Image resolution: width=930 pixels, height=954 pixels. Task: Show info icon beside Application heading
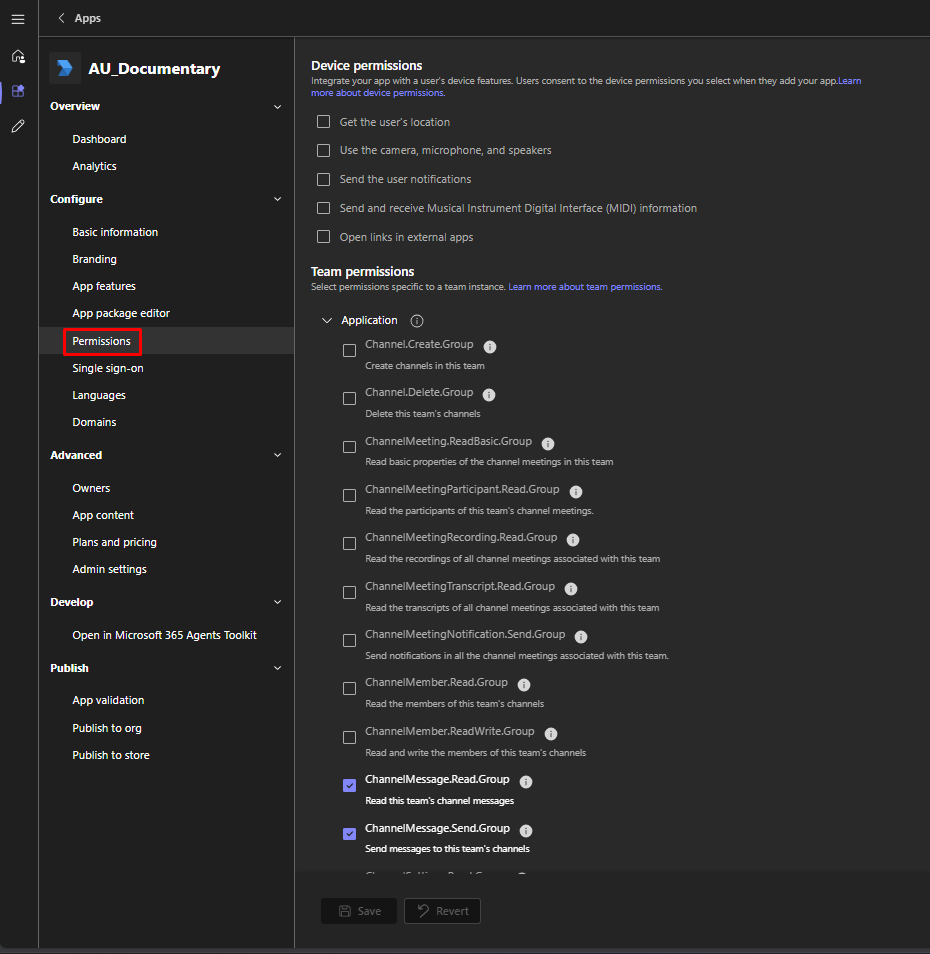[417, 321]
